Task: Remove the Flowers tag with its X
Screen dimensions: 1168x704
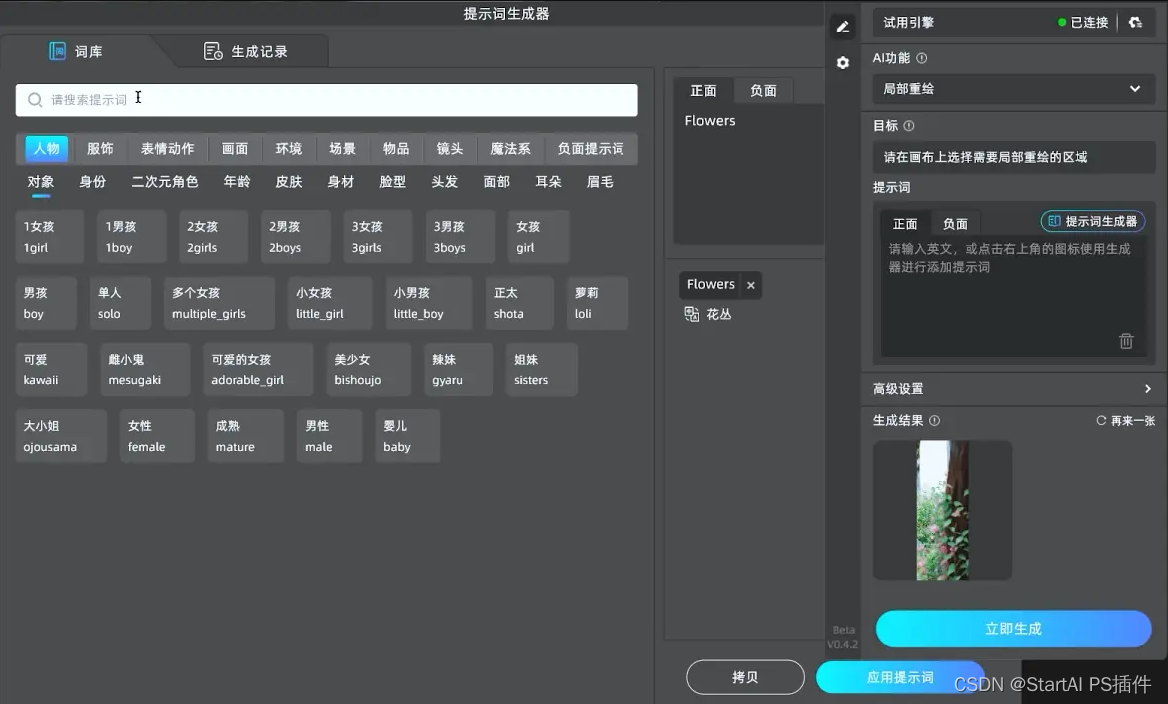Action: [751, 285]
